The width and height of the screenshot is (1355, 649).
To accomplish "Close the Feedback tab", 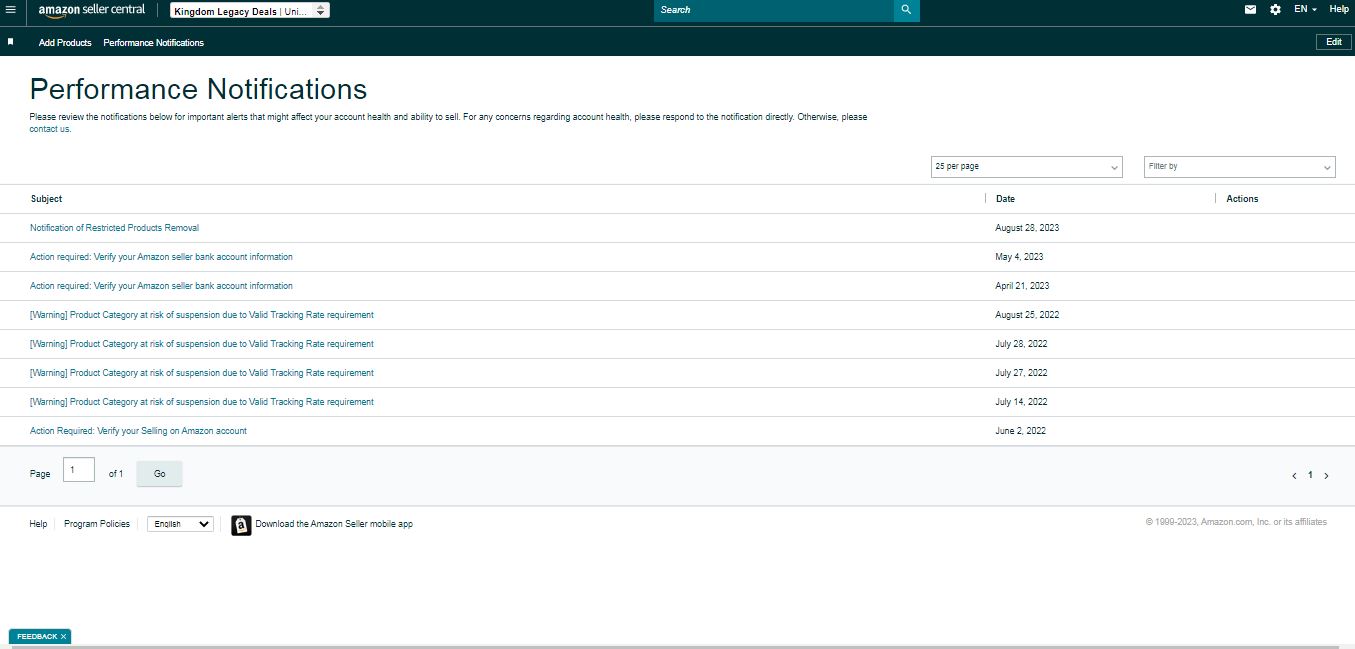I will [63, 637].
